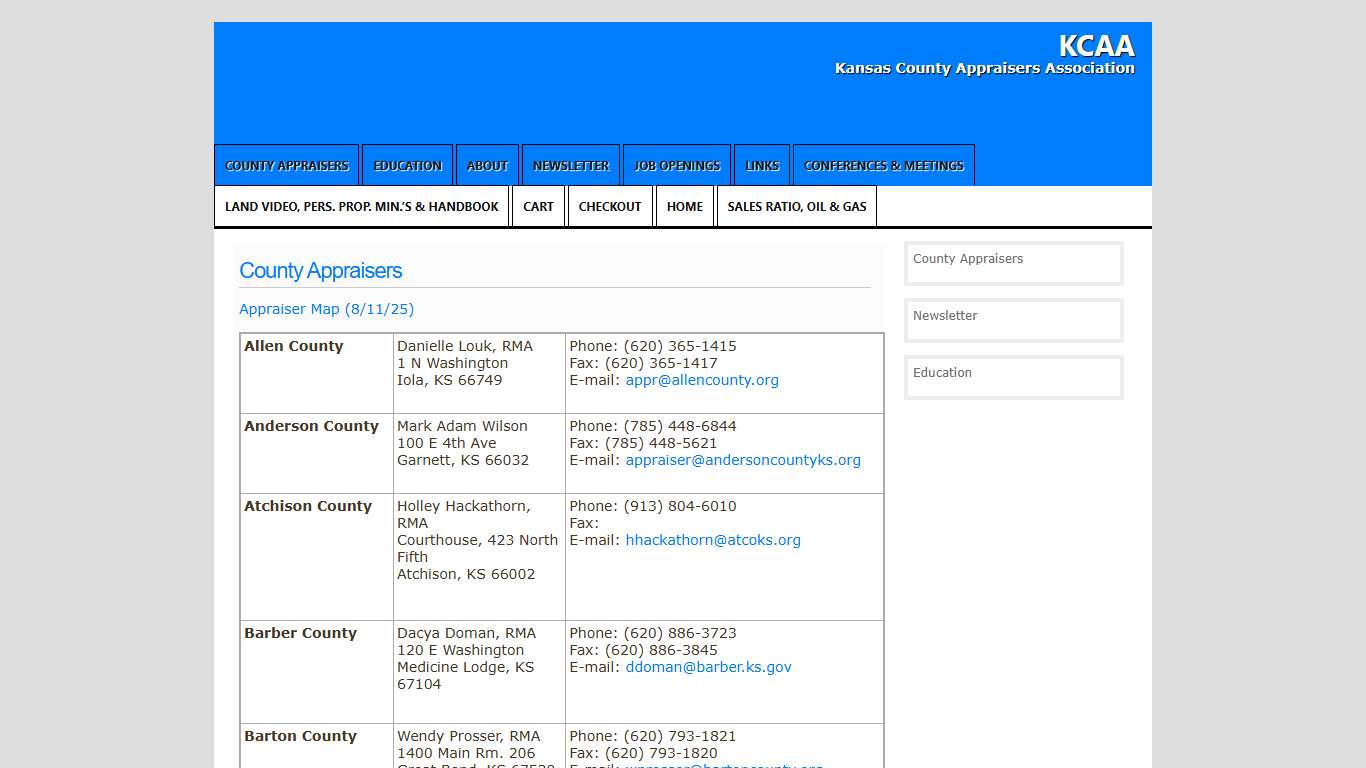Open LAND VIDEO, PERS. PROP. MIN.'S & HANDBOOK
The image size is (1366, 768).
click(x=362, y=206)
